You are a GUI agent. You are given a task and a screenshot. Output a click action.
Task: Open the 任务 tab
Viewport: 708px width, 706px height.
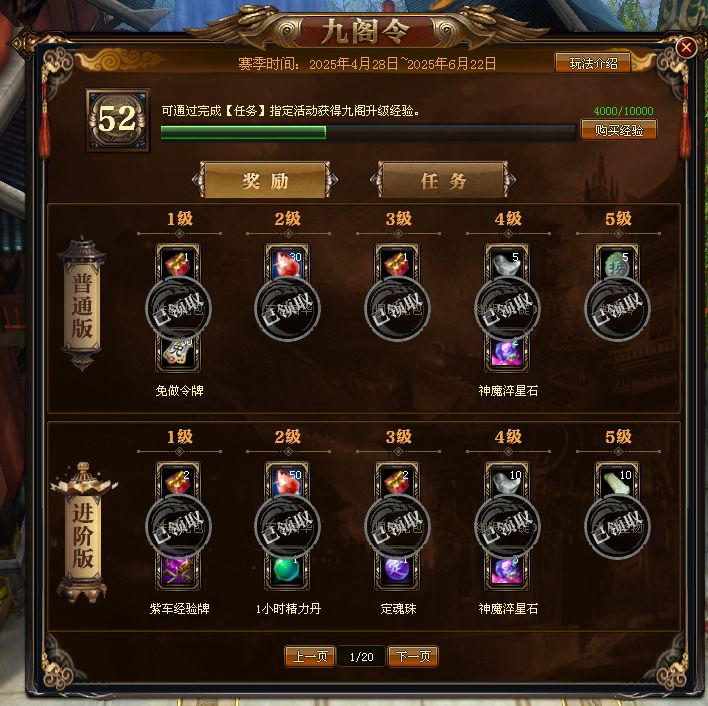point(443,181)
